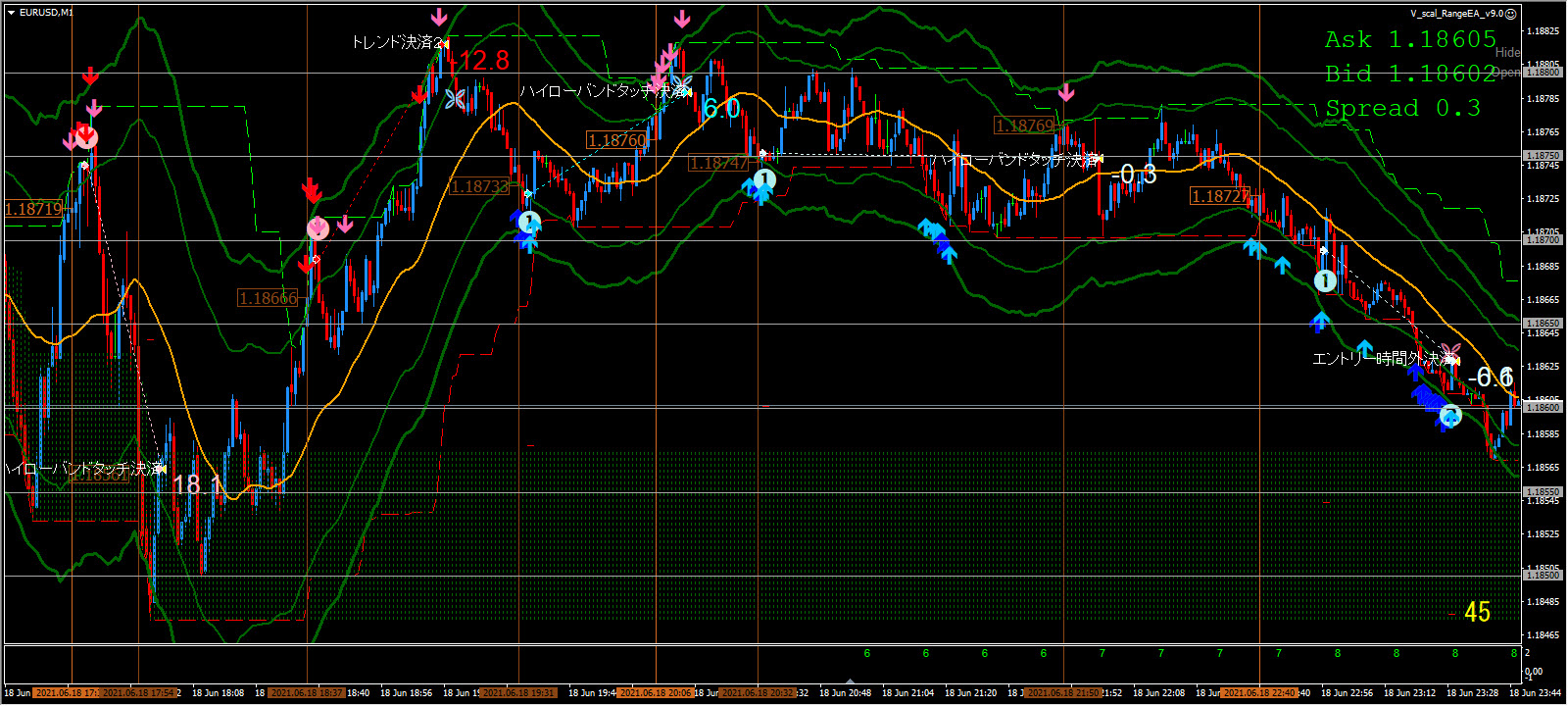Click the Open button near Bid price

coord(1508,72)
